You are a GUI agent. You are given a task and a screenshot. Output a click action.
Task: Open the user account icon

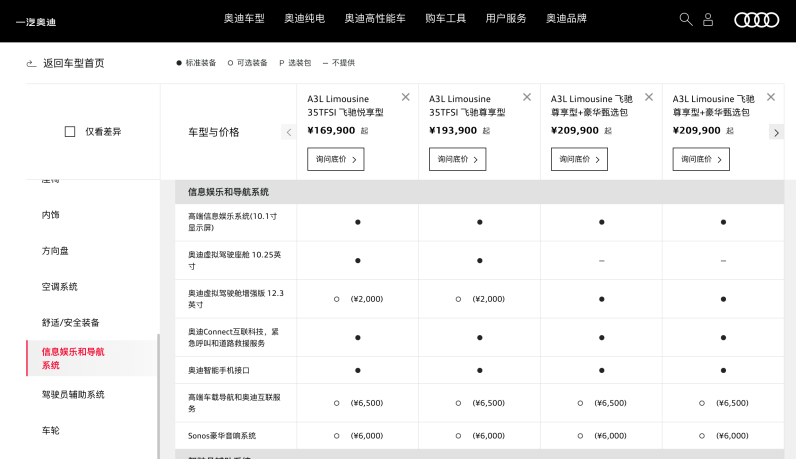coord(708,19)
